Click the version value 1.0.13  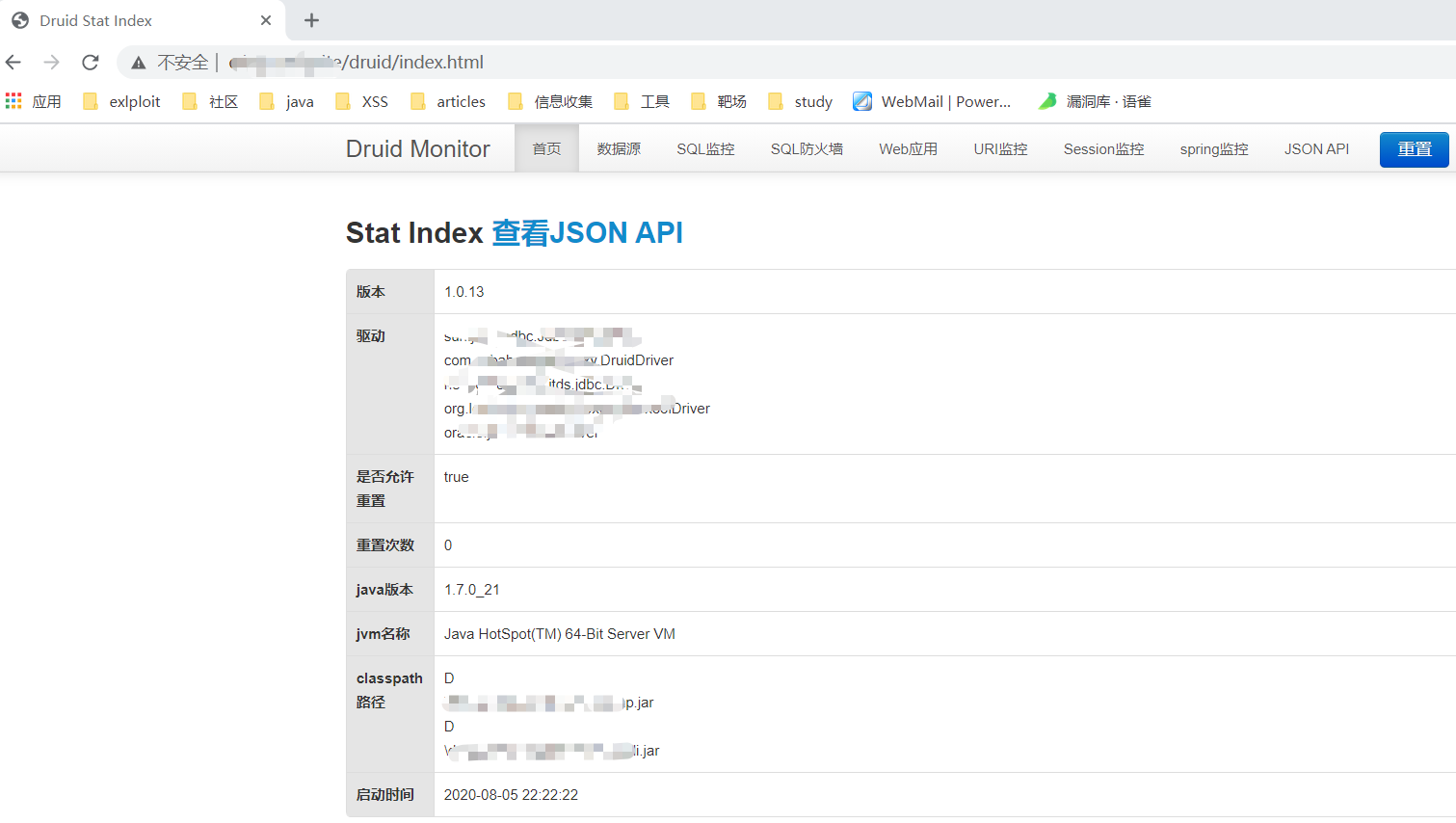coord(464,292)
